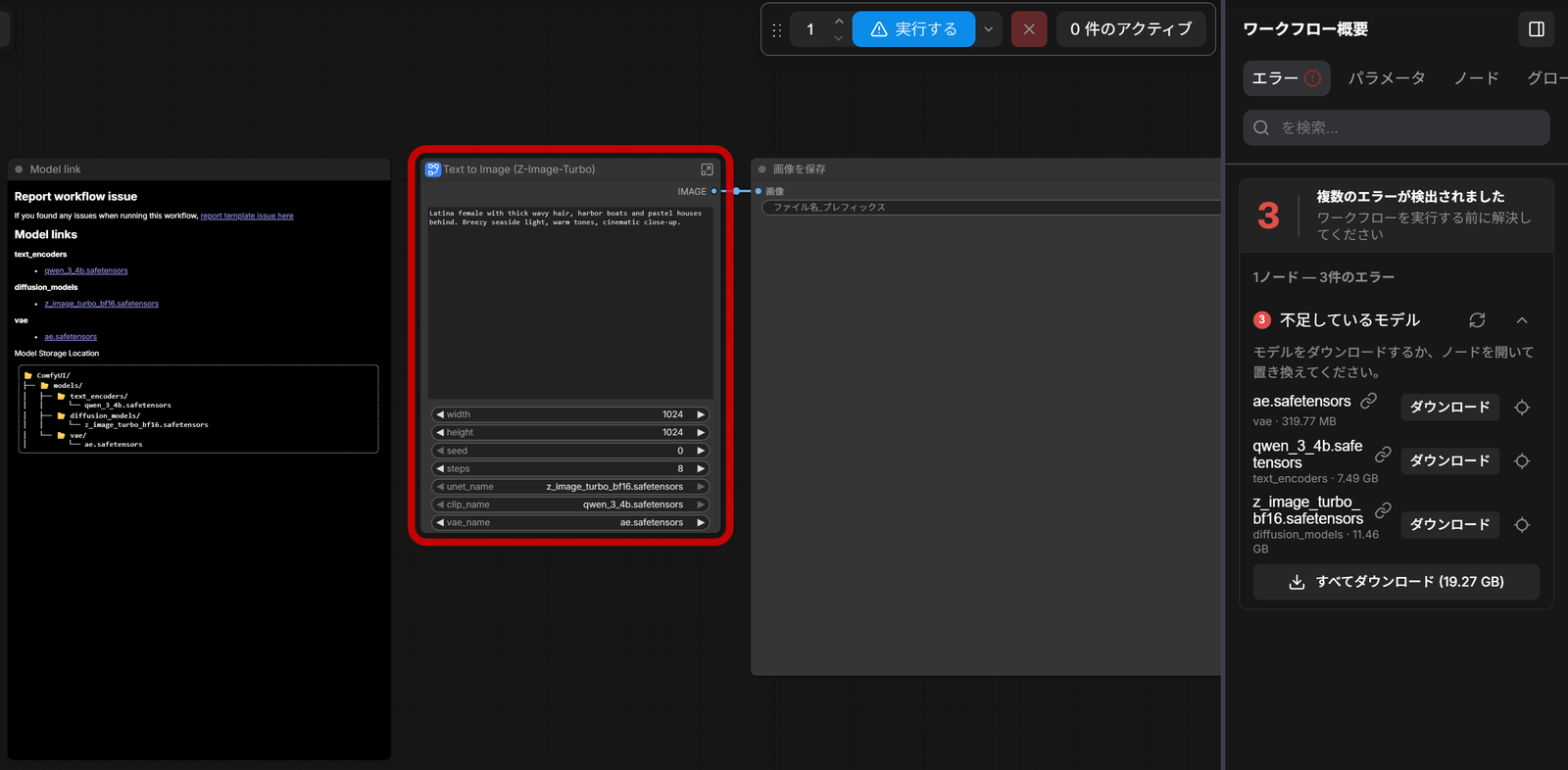Open the ae.safetensors link in Model link
The width and height of the screenshot is (1568, 770).
[x=71, y=336]
